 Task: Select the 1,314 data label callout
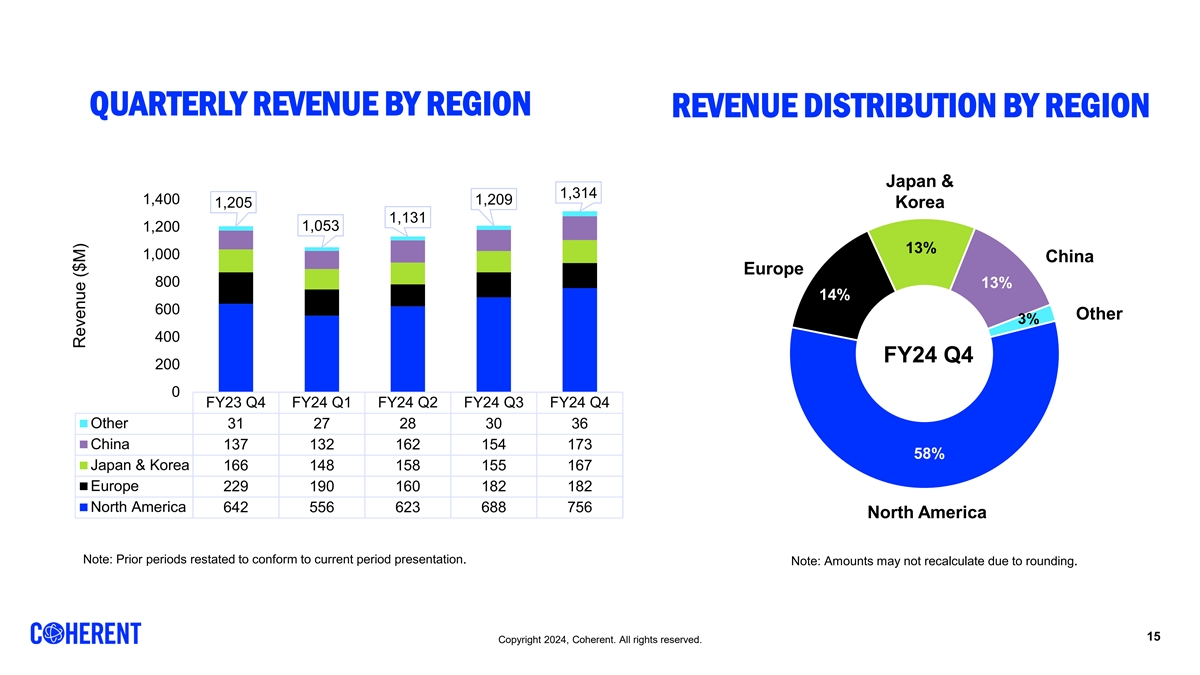(x=579, y=193)
